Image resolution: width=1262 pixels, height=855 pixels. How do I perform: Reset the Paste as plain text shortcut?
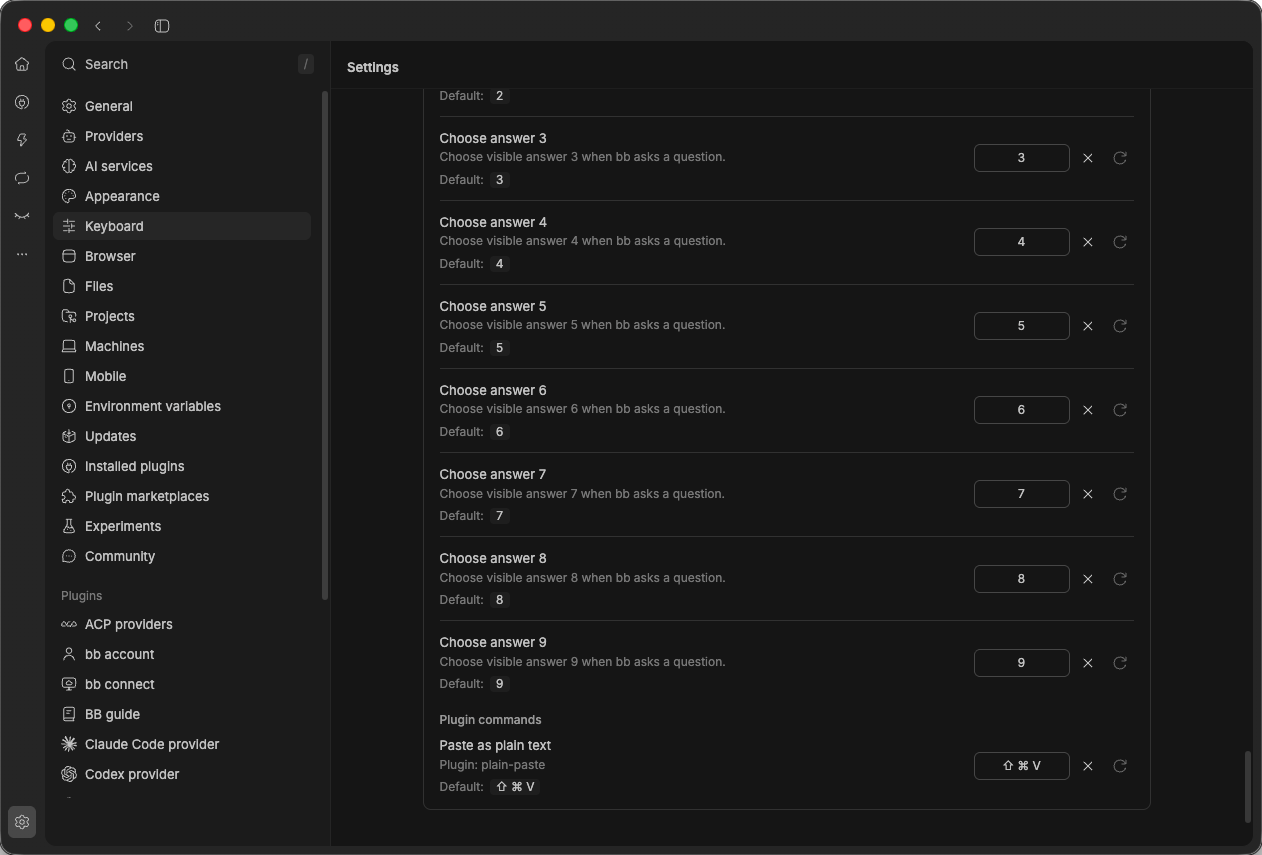pos(1120,766)
